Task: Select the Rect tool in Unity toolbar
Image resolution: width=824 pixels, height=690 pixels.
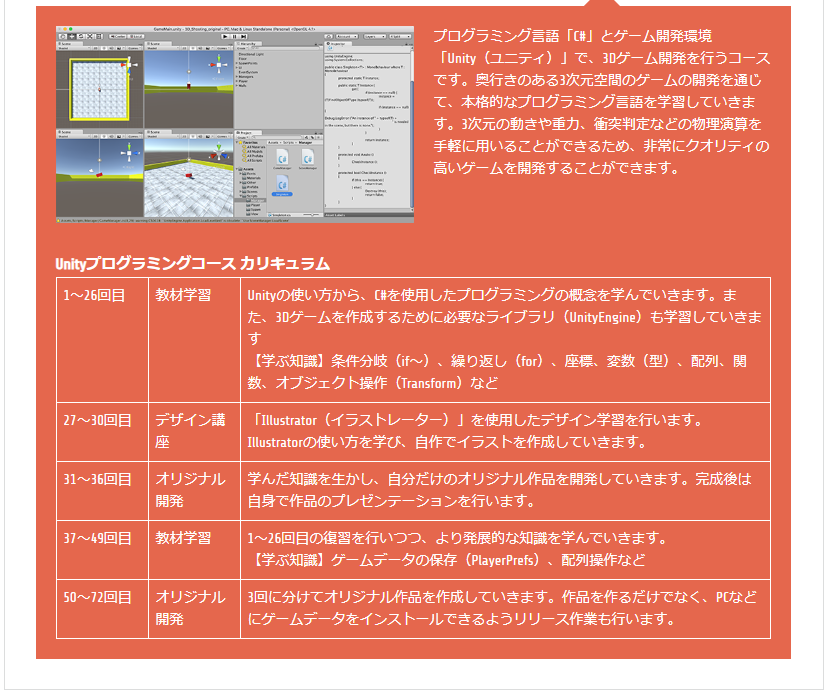Action: click(99, 36)
